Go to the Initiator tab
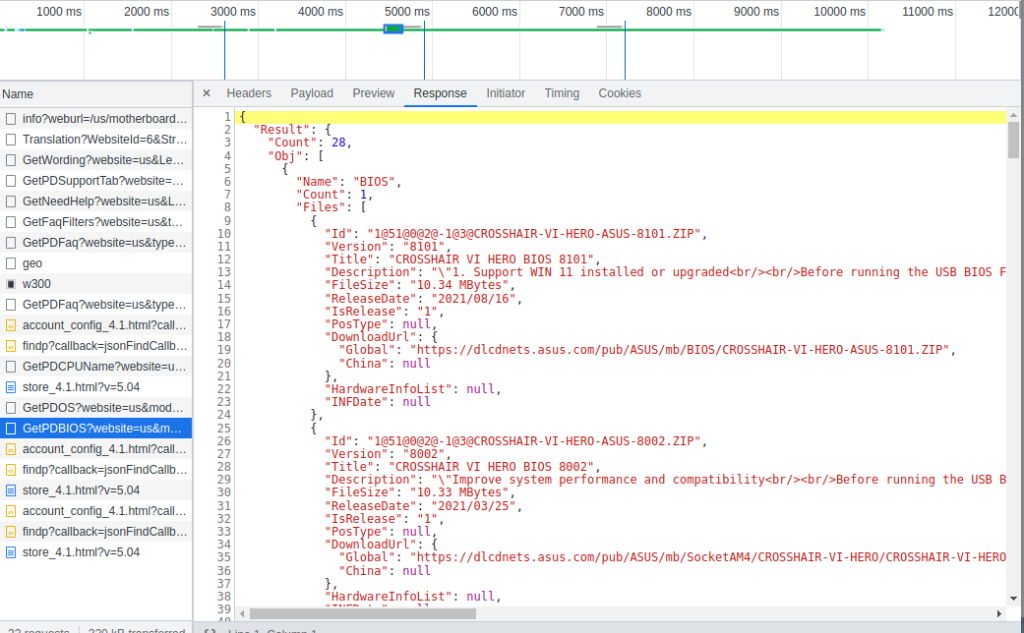The height and width of the screenshot is (633, 1024). (505, 93)
